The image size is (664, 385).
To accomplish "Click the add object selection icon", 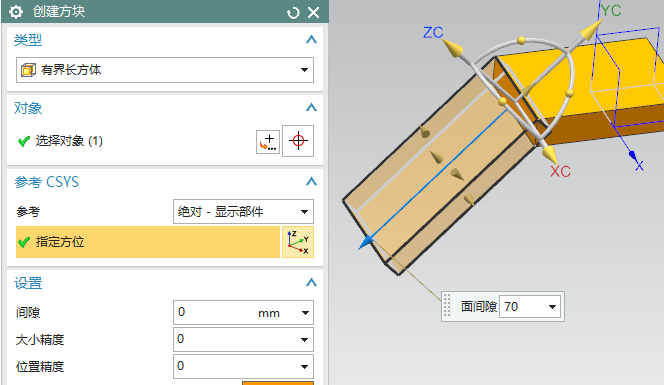I will (268, 141).
